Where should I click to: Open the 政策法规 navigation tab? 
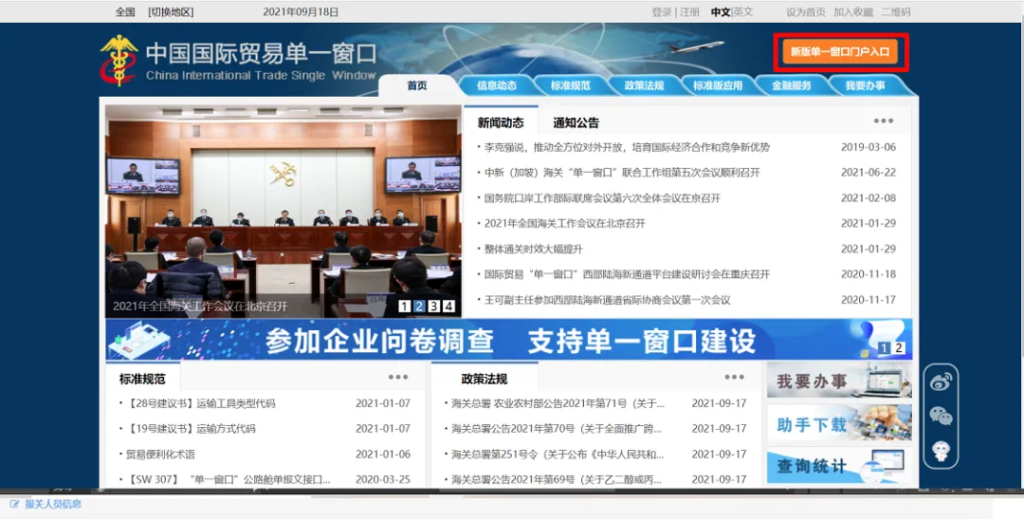(644, 86)
